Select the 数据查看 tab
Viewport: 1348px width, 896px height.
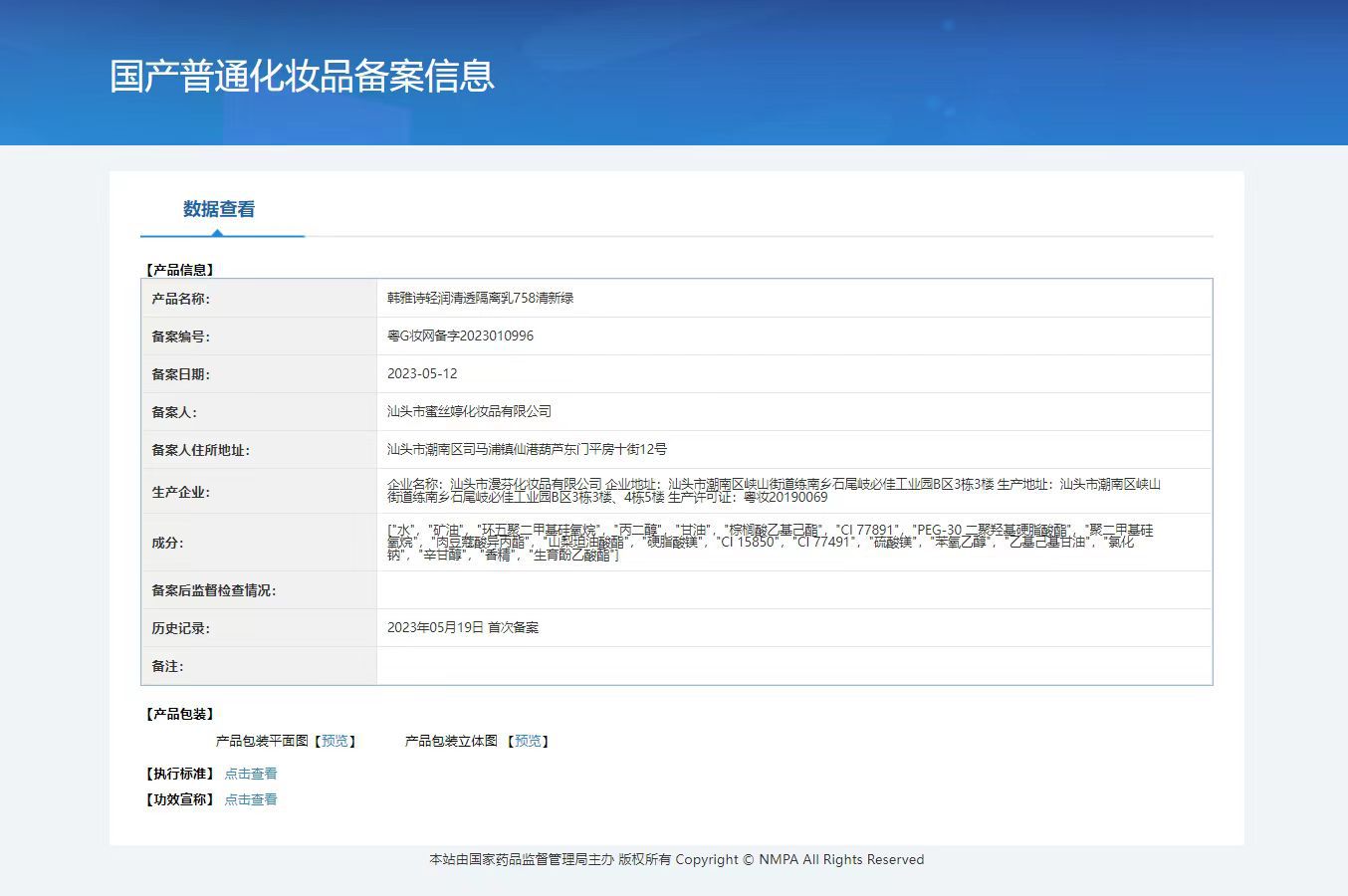(x=219, y=209)
